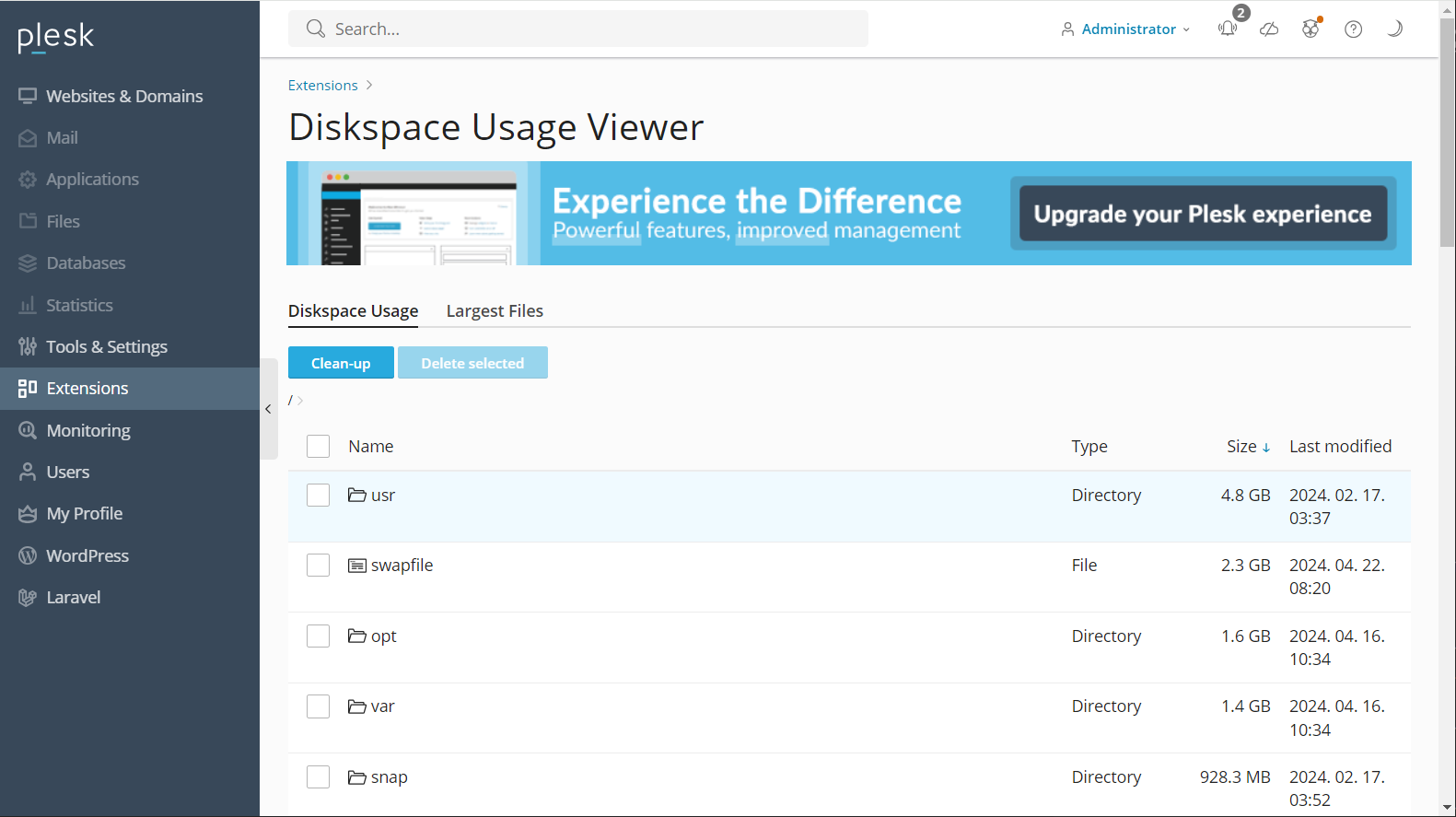This screenshot has width=1456, height=817.
Task: Click the Last modified column header
Action: point(1341,447)
